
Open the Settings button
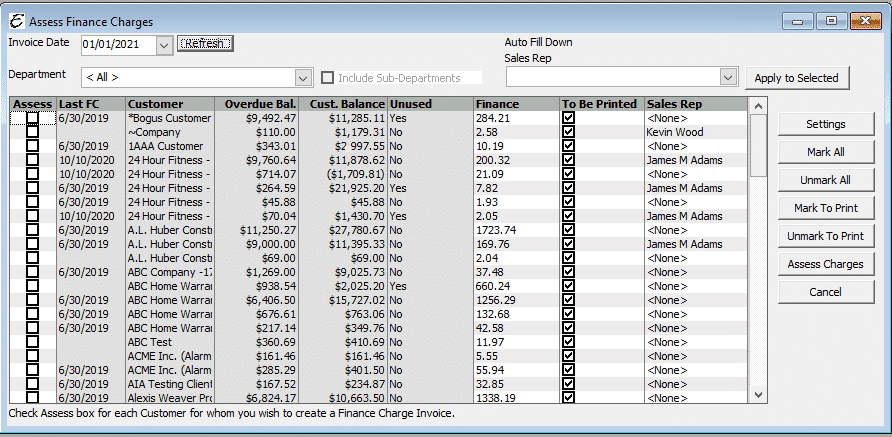(x=825, y=124)
